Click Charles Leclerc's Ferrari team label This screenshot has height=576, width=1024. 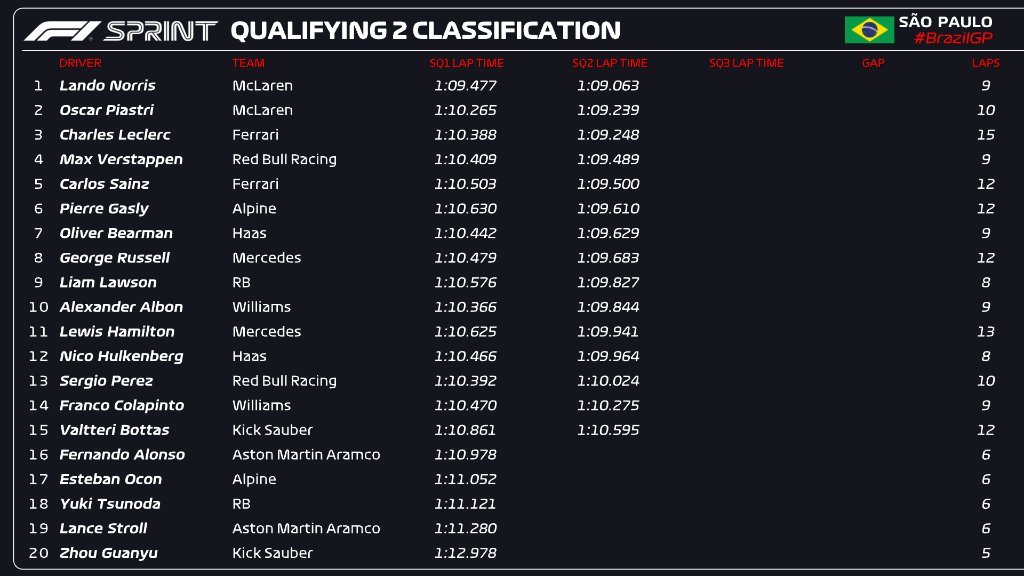[x=255, y=135]
